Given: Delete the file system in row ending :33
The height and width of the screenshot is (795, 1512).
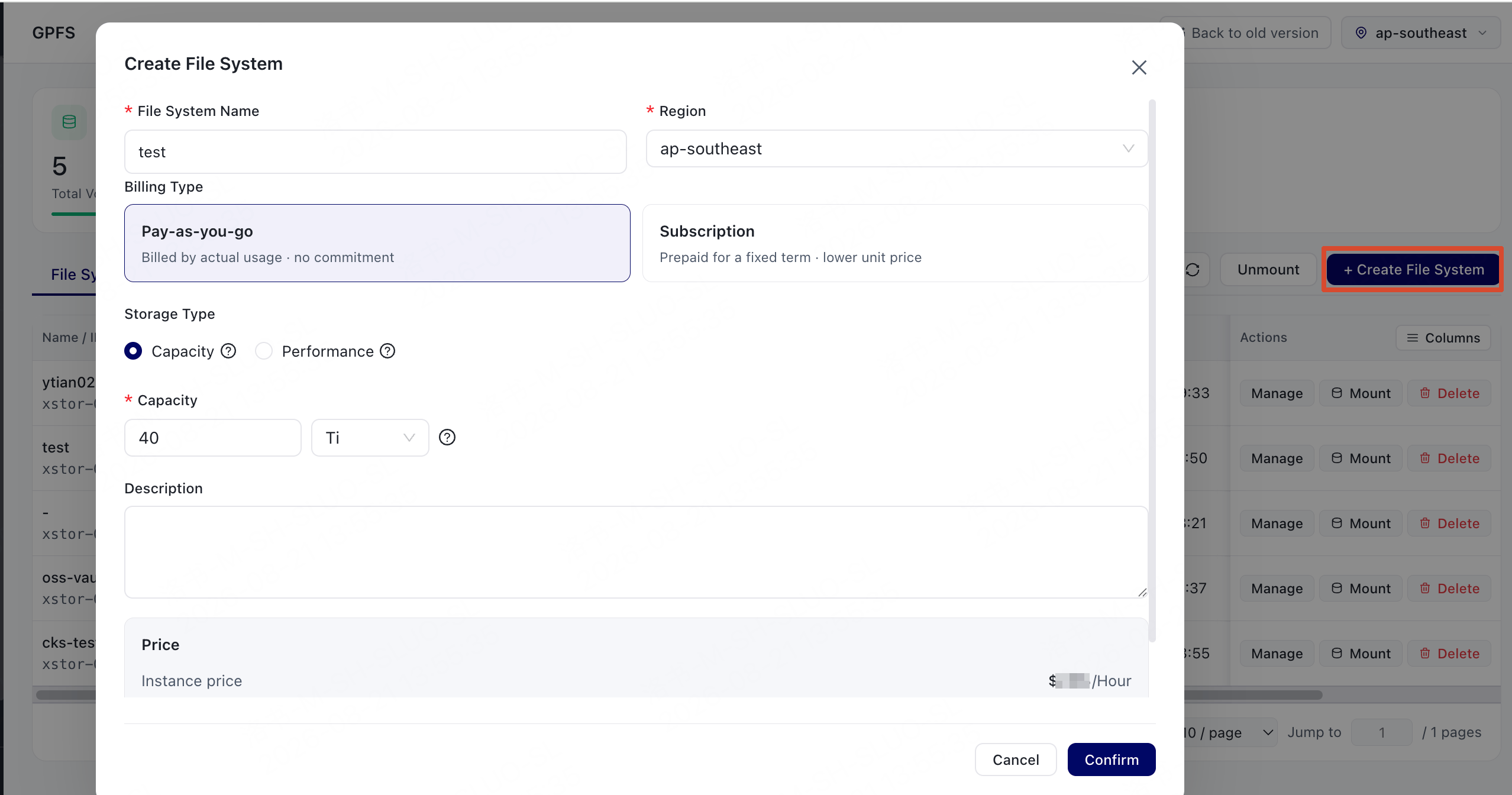Looking at the screenshot, I should click(x=1449, y=393).
